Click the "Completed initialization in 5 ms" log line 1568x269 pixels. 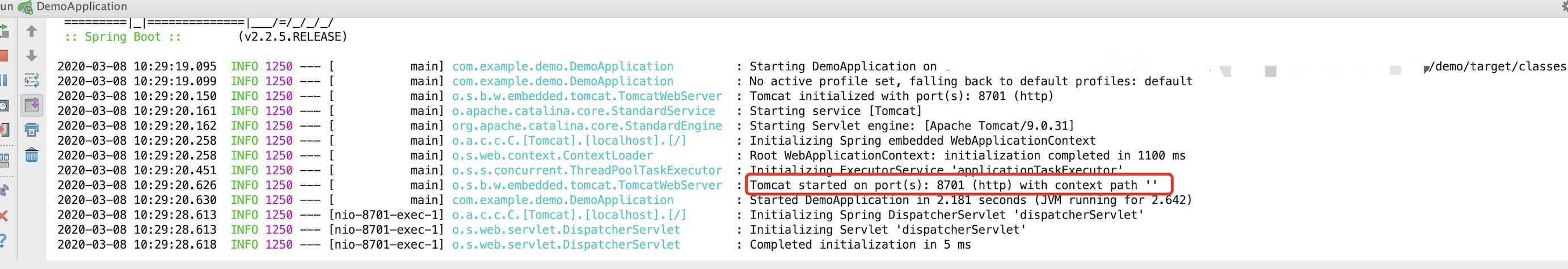point(859,245)
